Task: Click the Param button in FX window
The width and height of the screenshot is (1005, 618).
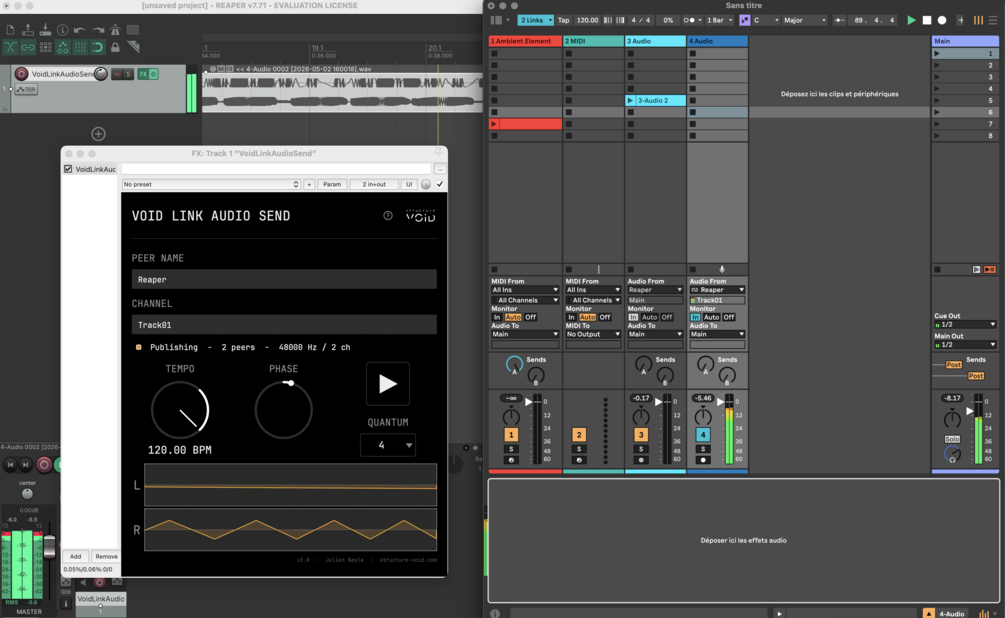Action: pos(332,185)
